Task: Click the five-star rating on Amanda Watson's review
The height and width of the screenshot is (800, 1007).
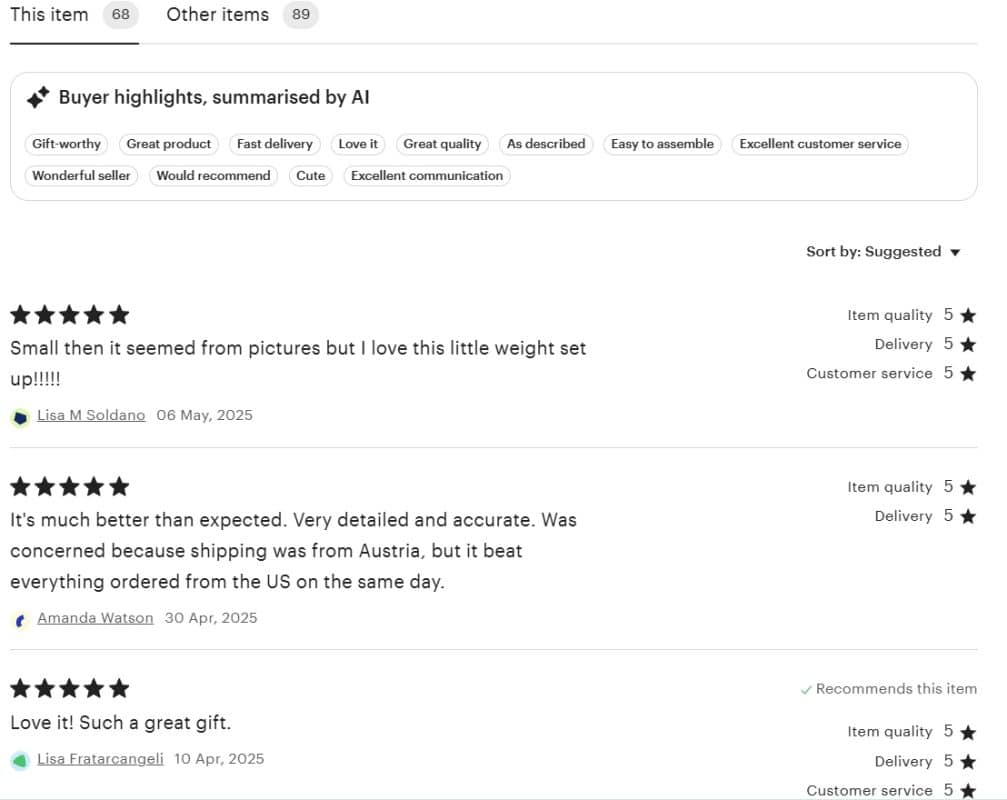Action: (x=70, y=487)
